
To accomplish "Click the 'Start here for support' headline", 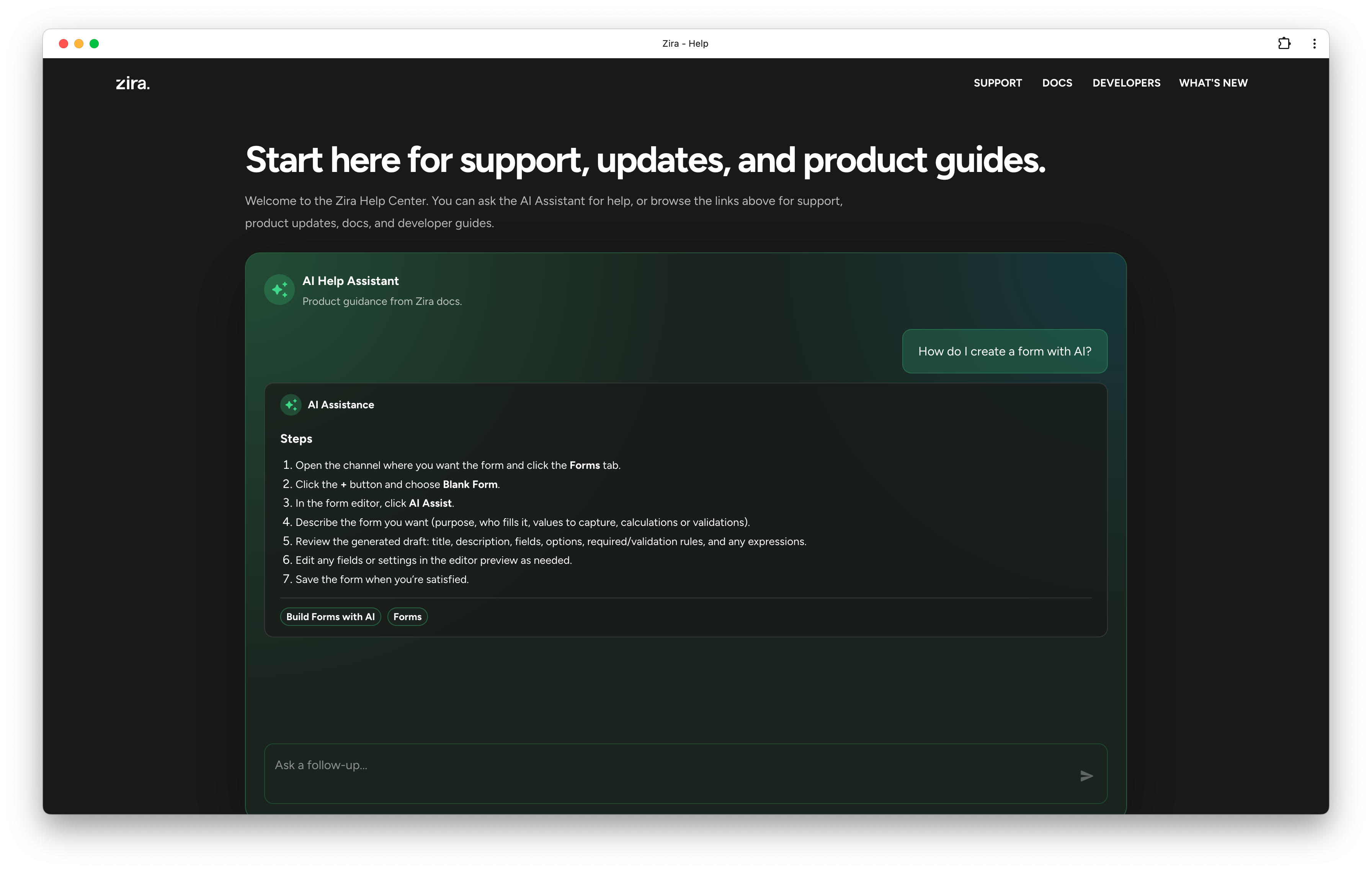I will coord(645,160).
